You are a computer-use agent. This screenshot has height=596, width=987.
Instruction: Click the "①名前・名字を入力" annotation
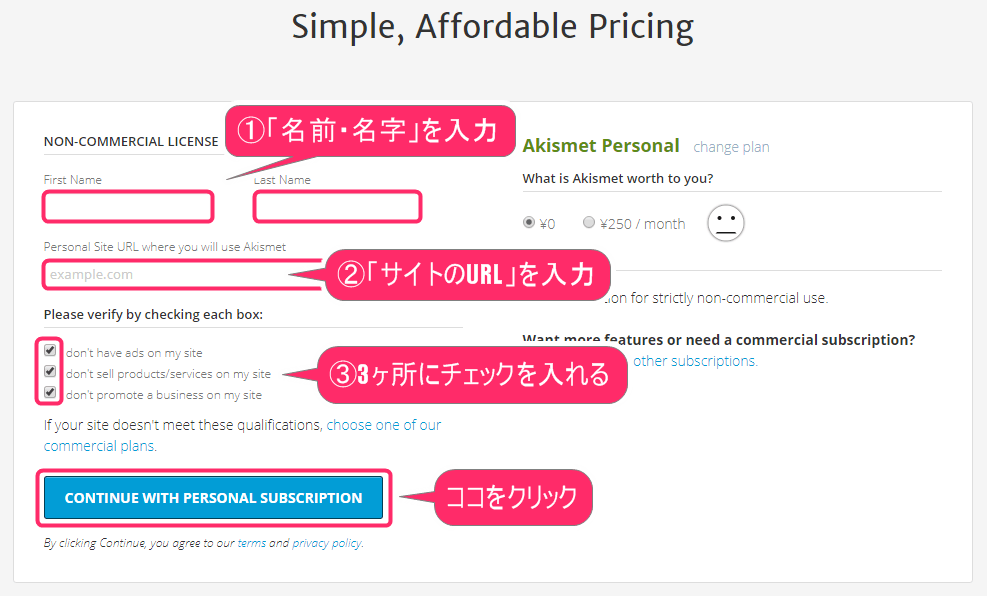[370, 130]
